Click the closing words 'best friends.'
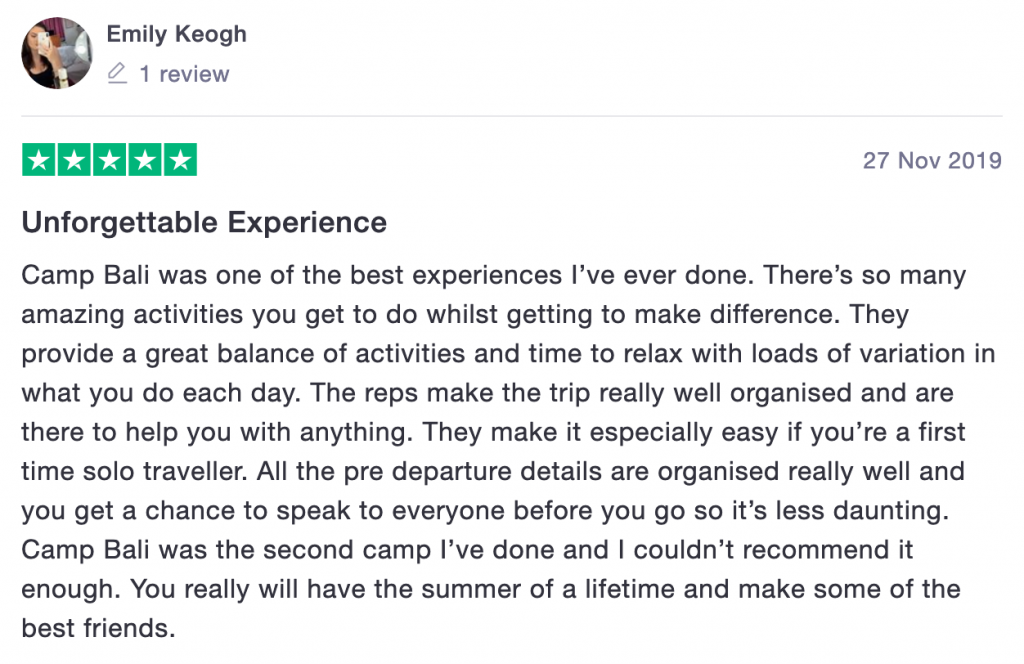The width and height of the screenshot is (1024, 664). click(x=99, y=629)
